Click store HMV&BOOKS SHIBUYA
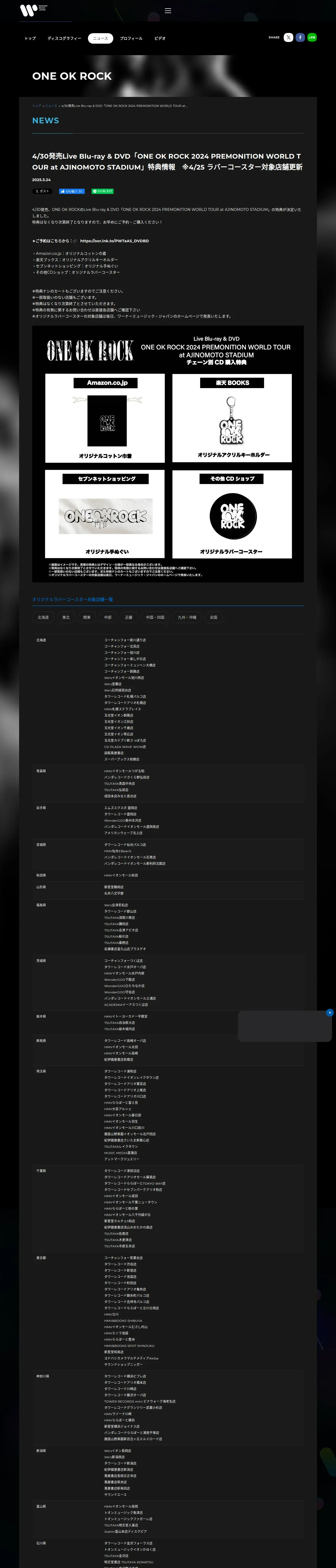Viewport: 336px width, 1568px height. [123, 1321]
